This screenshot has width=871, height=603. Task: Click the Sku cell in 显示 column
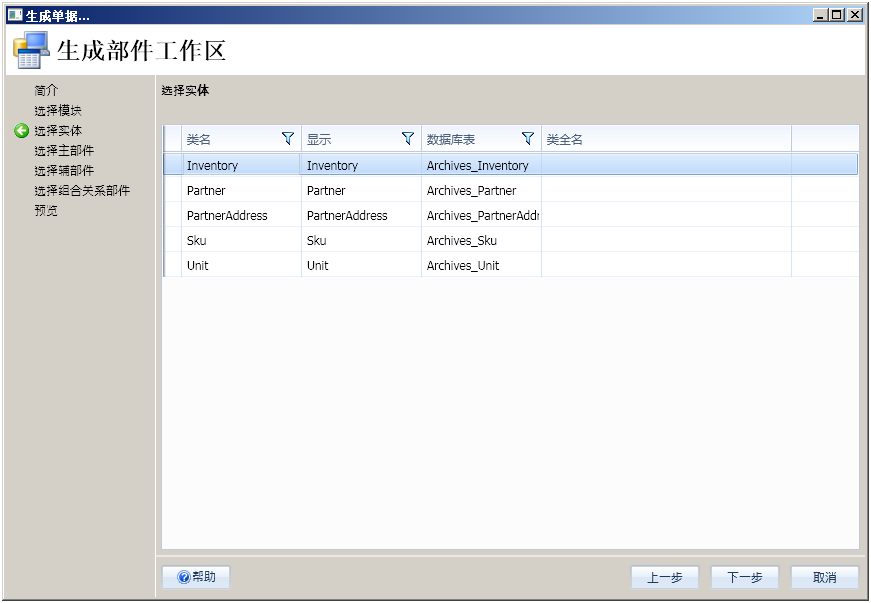(361, 240)
